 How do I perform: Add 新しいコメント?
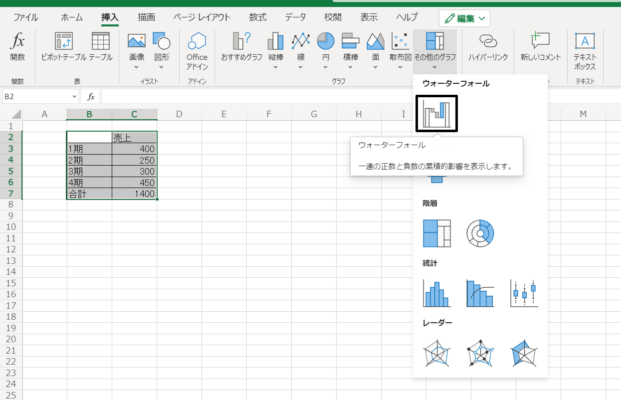541,46
